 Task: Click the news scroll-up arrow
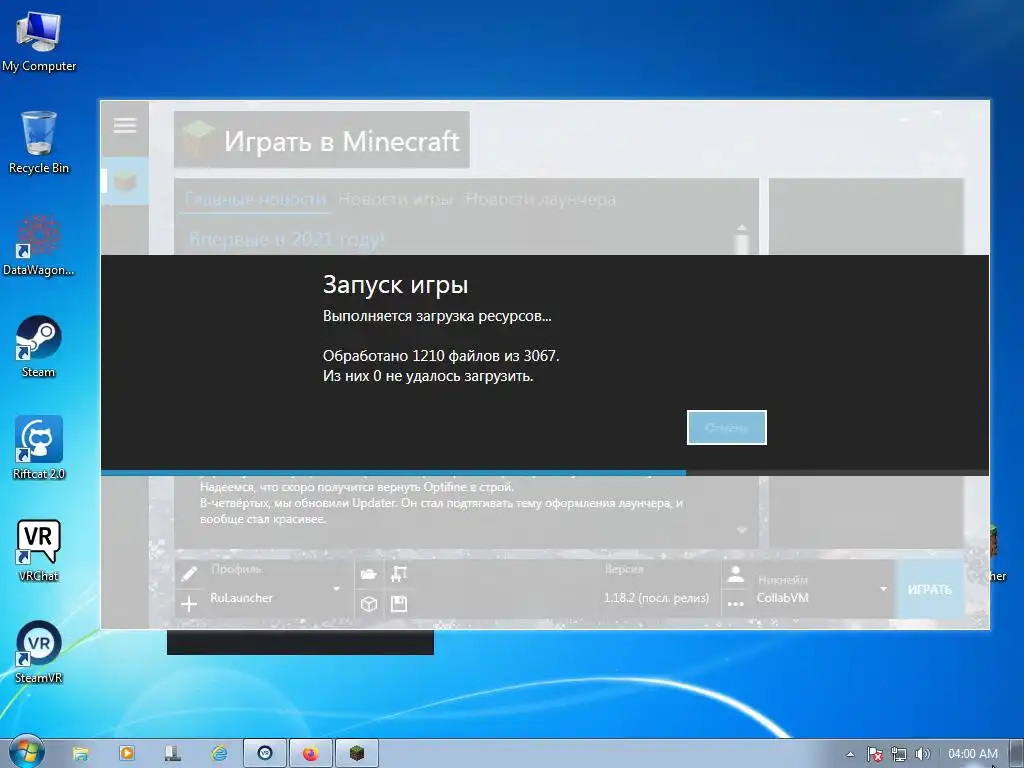742,228
